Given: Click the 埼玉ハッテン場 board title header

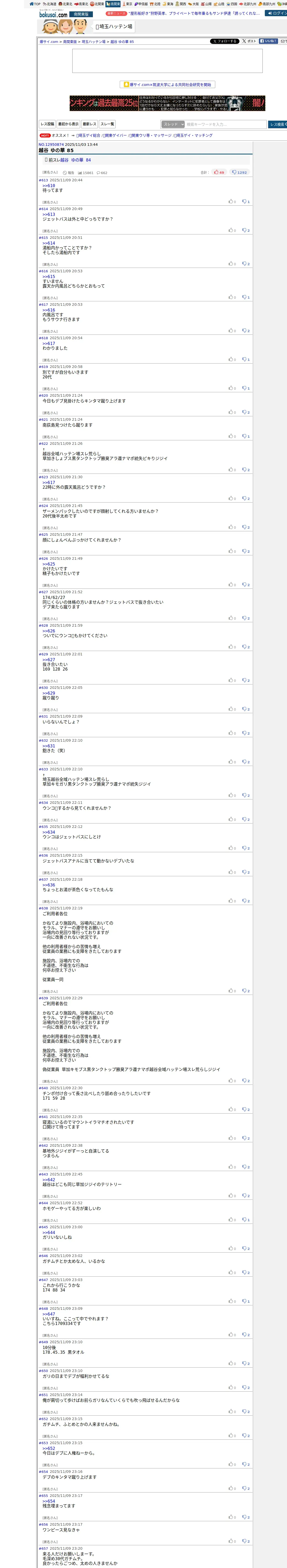Looking at the screenshot, I should tap(114, 27).
